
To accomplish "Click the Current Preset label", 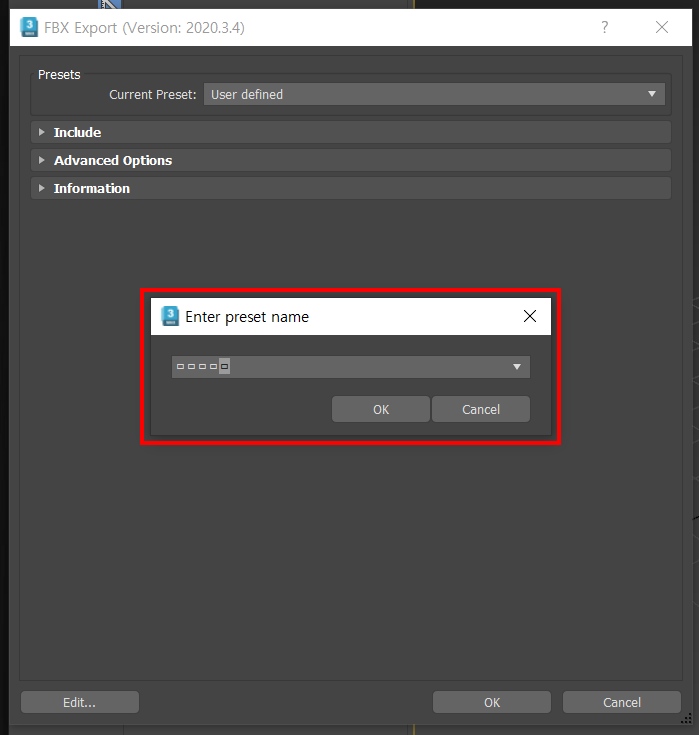I will [x=153, y=95].
